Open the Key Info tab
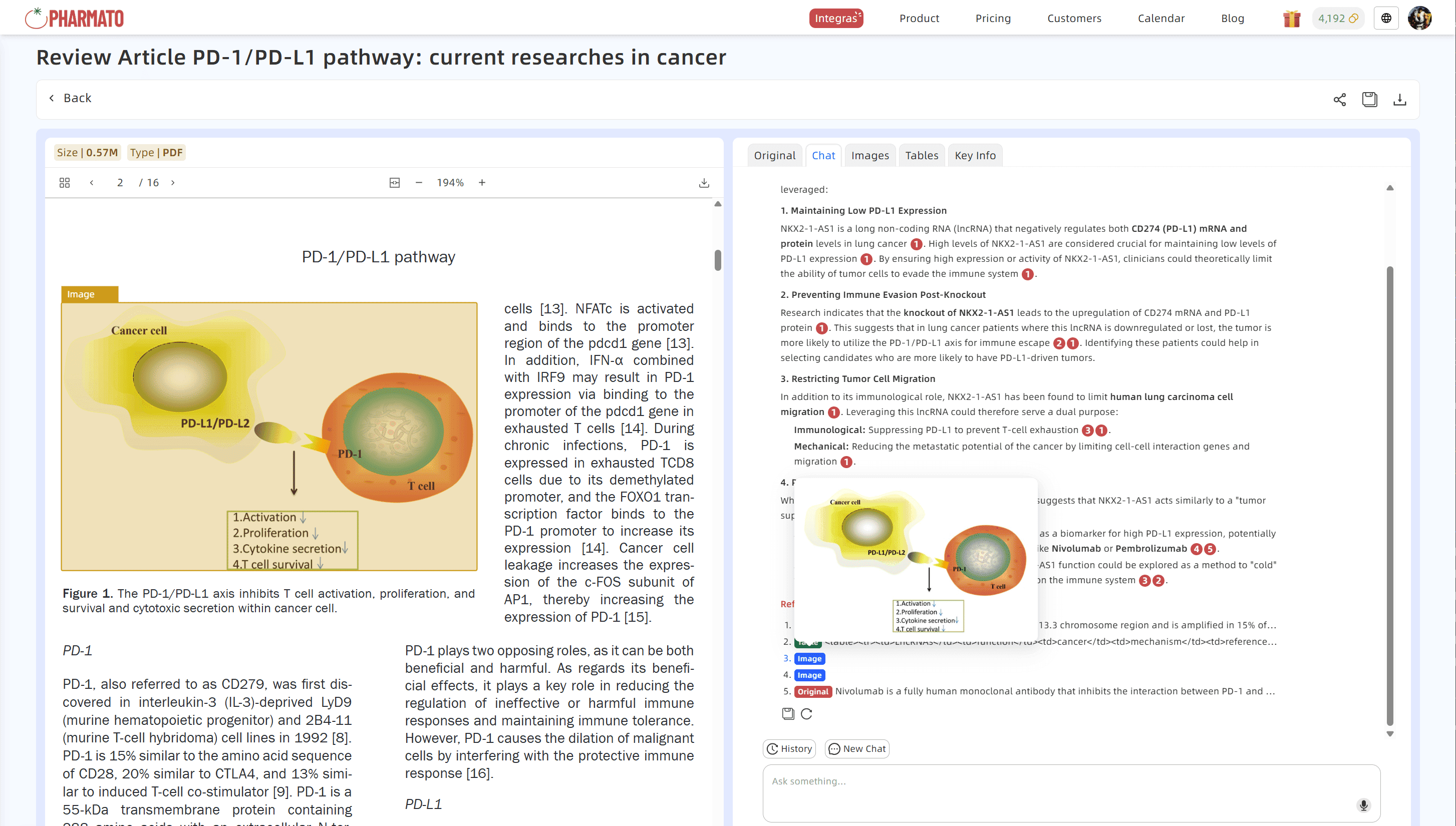 (974, 156)
